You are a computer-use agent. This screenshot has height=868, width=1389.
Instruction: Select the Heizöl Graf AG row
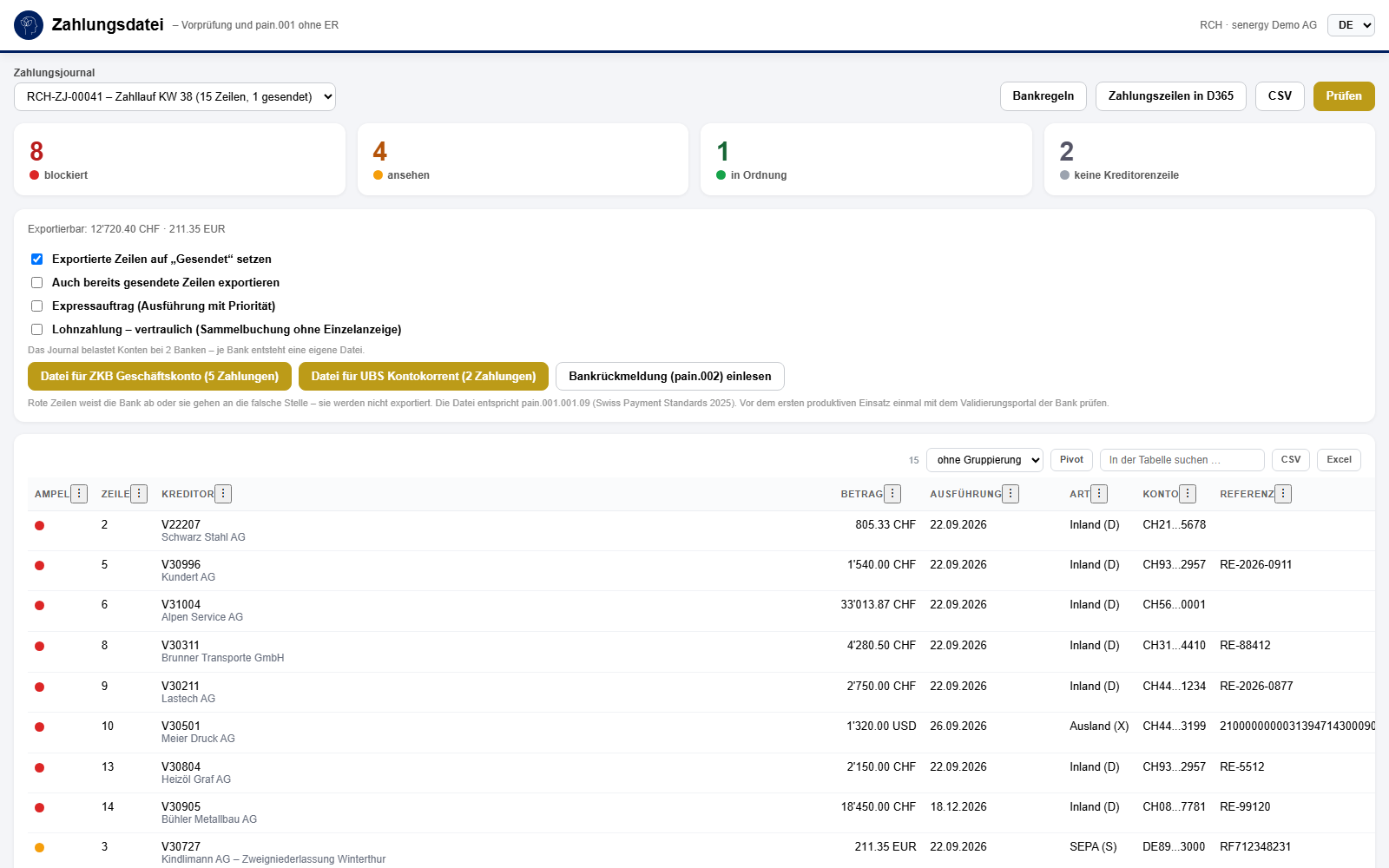tap(701, 773)
